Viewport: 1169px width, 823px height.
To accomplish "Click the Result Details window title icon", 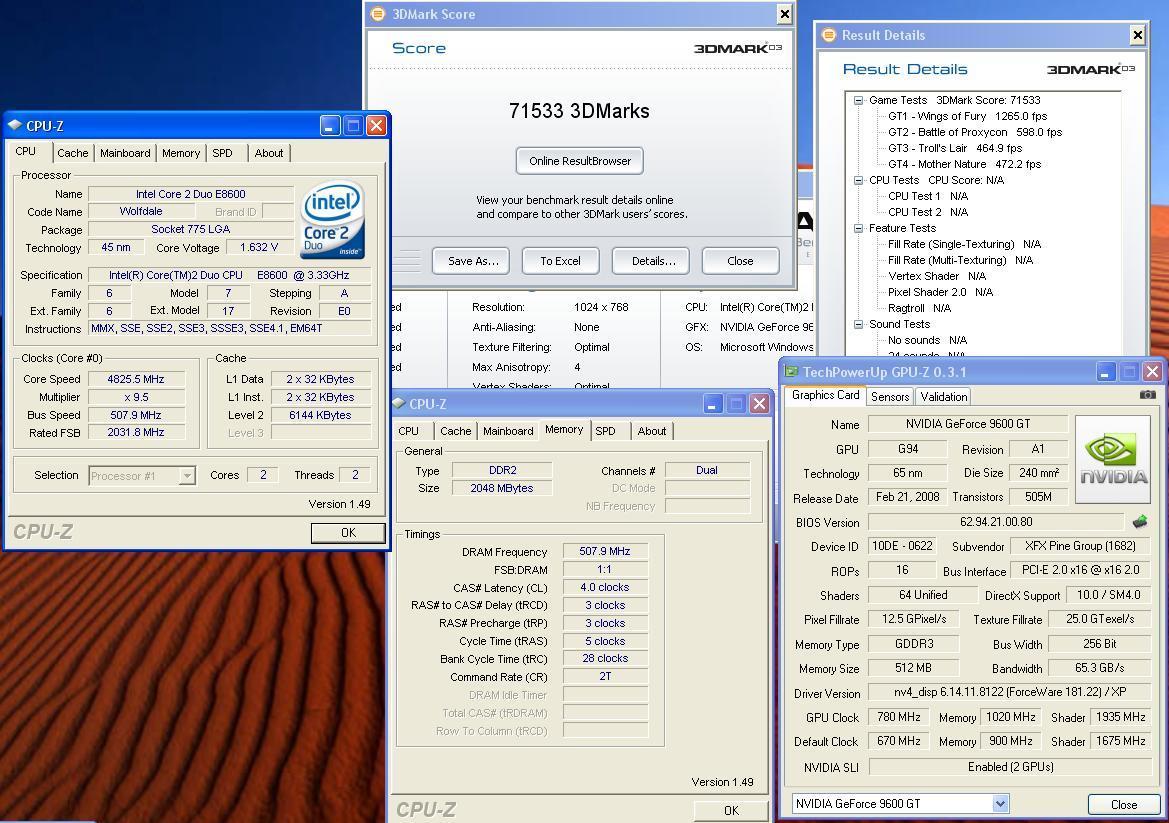I will coord(828,34).
